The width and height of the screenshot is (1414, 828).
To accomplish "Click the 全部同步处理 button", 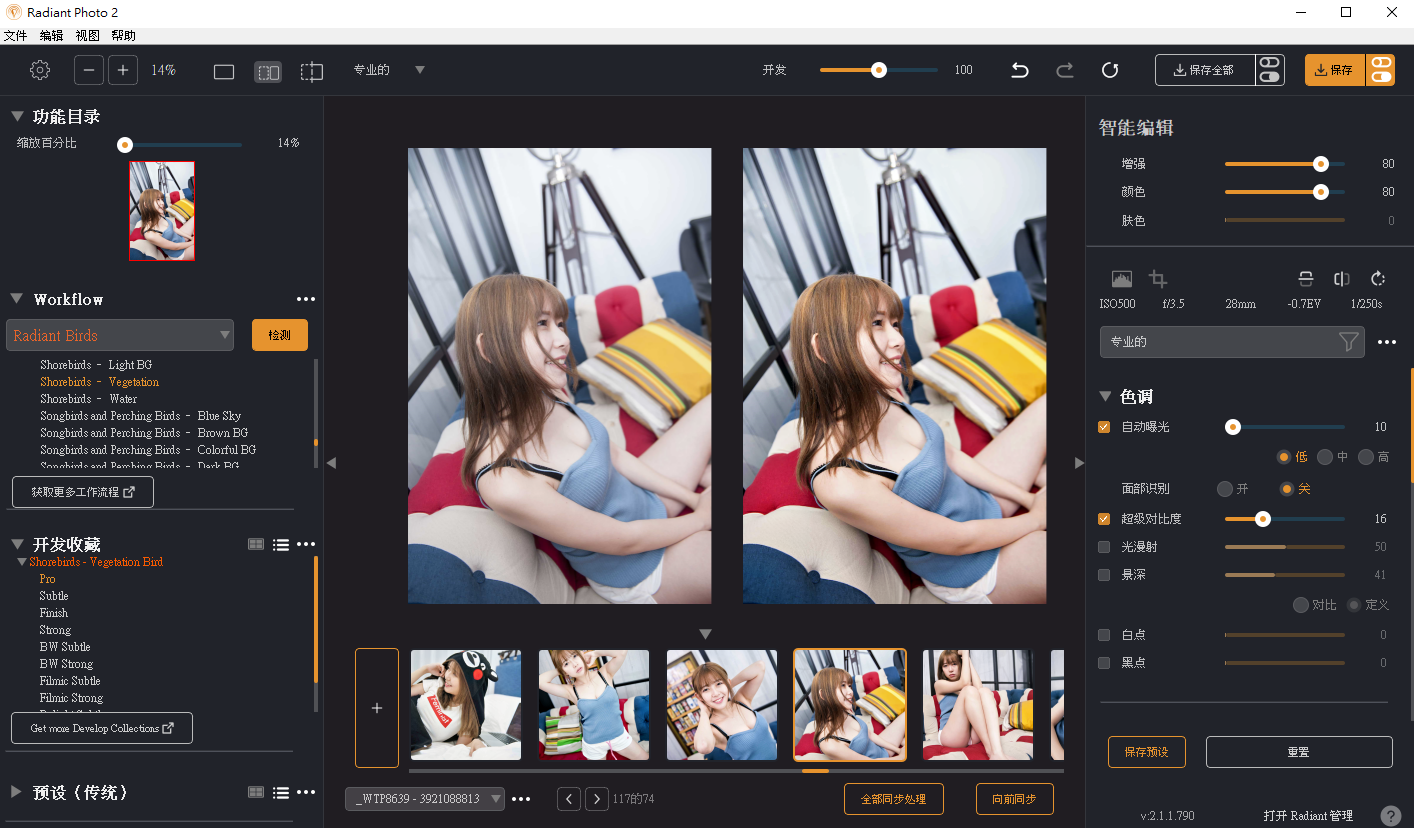I will click(x=893, y=799).
